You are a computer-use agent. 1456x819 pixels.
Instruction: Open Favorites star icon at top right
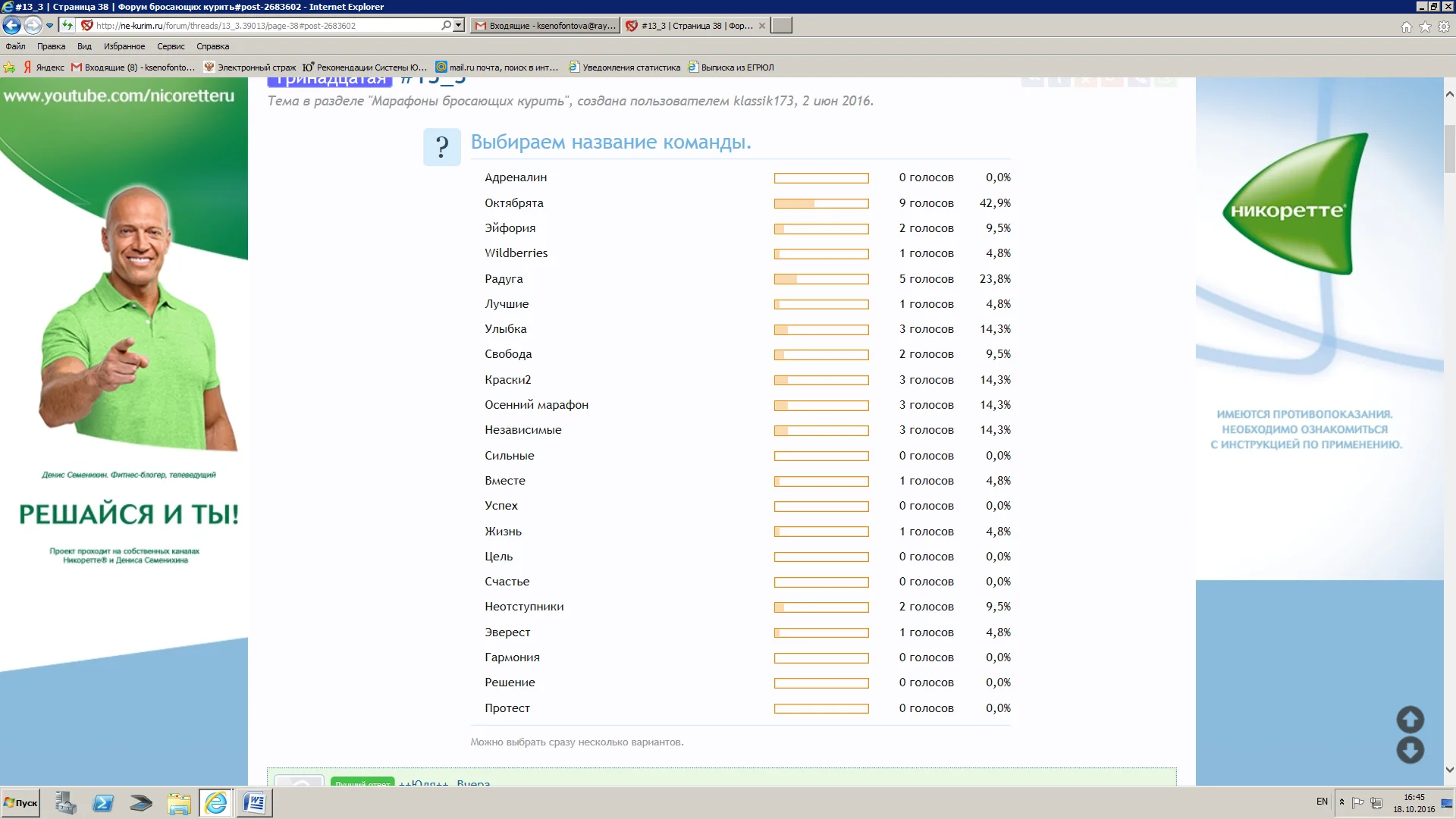click(1426, 27)
